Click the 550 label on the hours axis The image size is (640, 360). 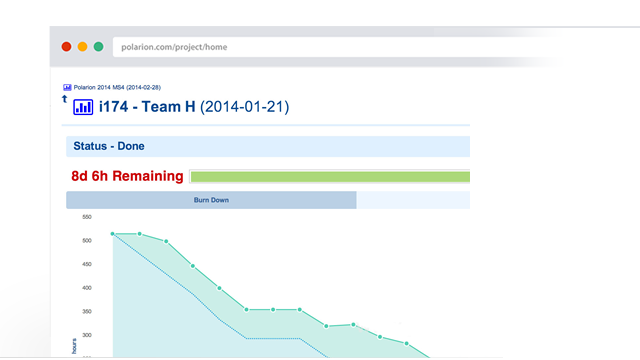87,217
